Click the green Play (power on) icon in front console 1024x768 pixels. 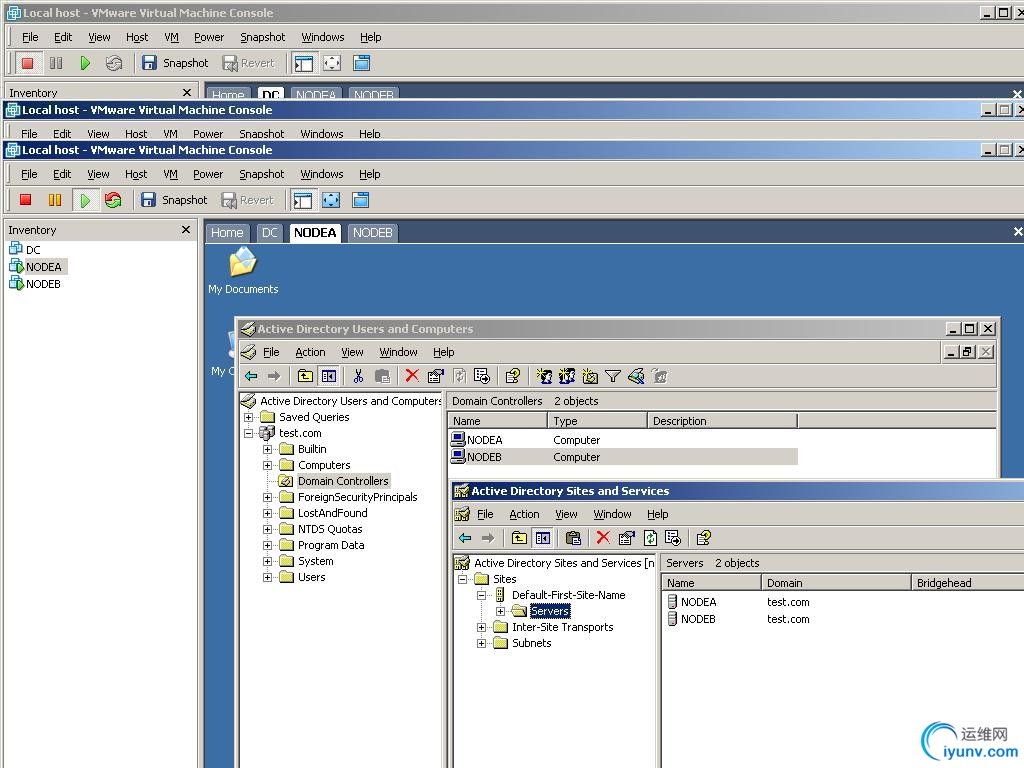point(85,200)
